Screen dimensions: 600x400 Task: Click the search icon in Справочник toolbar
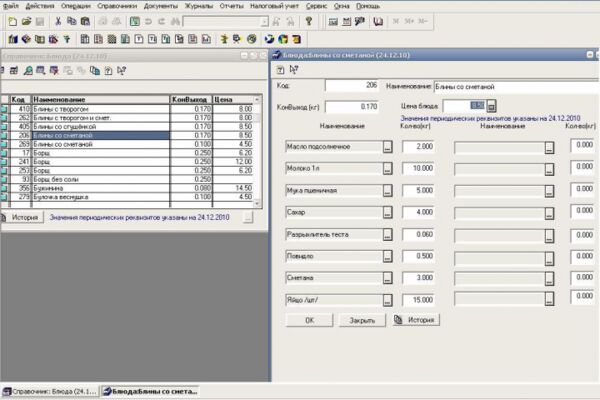click(28, 70)
